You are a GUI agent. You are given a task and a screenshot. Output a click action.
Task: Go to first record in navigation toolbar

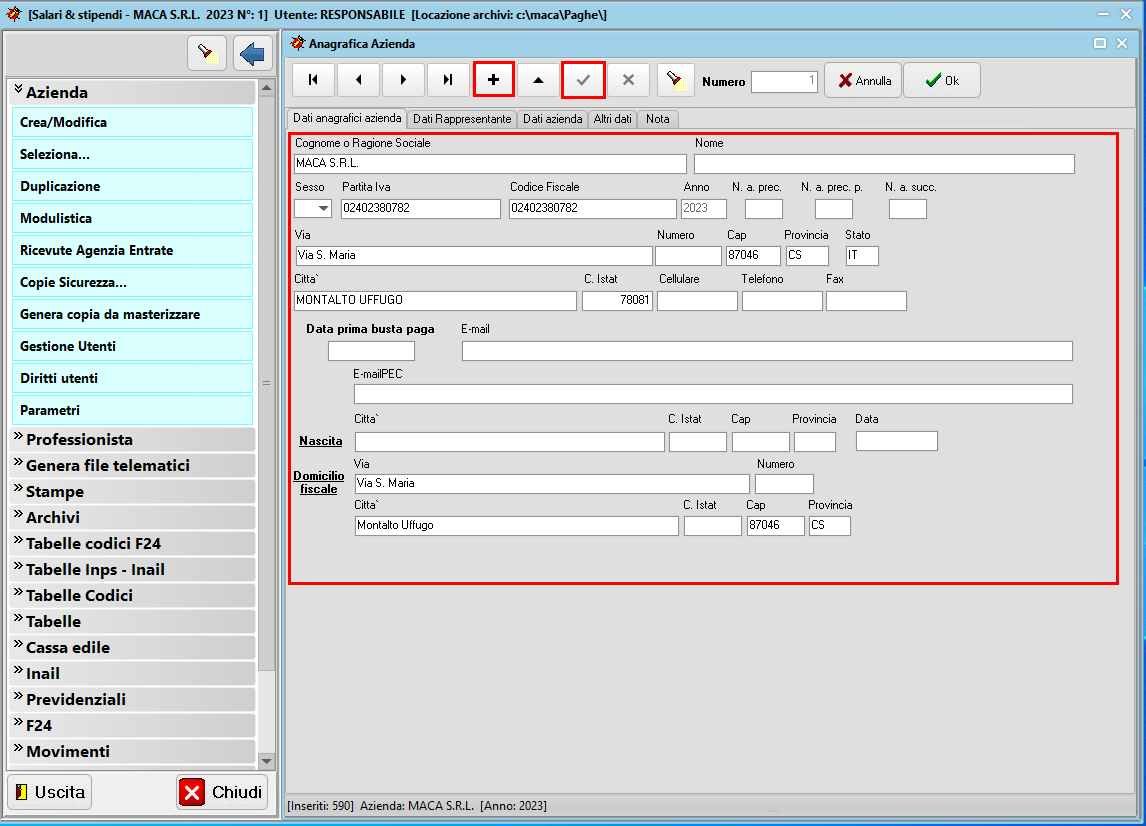click(313, 80)
